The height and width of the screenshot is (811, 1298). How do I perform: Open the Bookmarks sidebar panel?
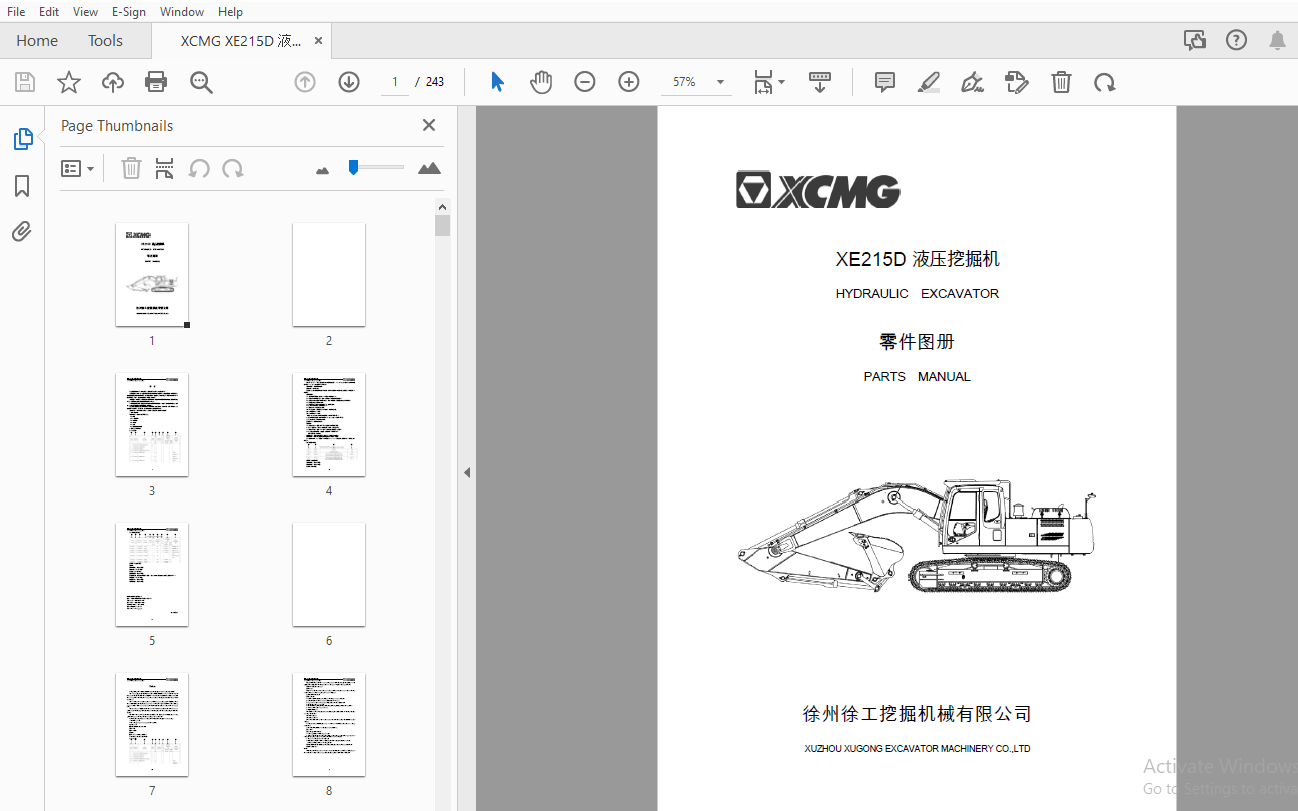(22, 186)
